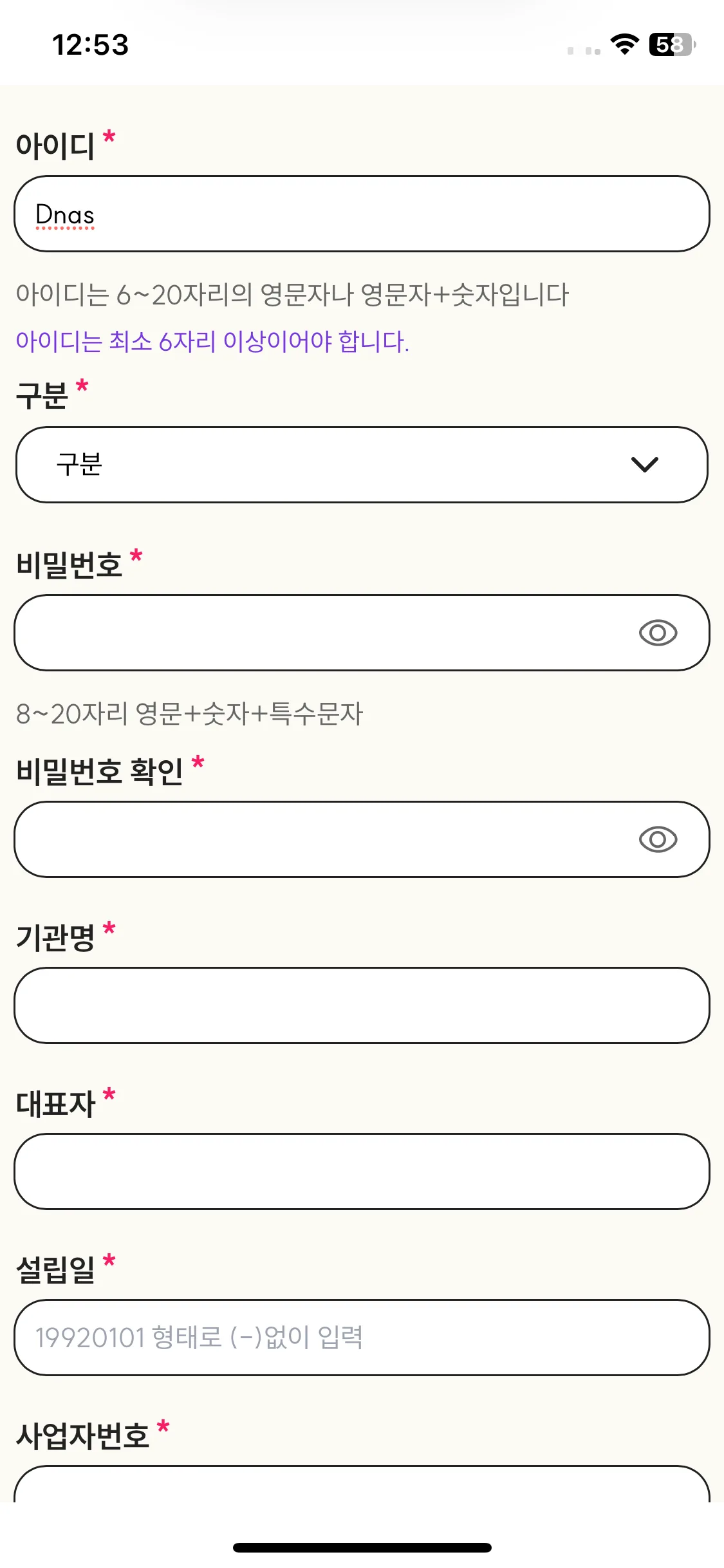The width and height of the screenshot is (724, 1568).
Task: Select the 대표자 text field
Action: pyautogui.click(x=362, y=1171)
